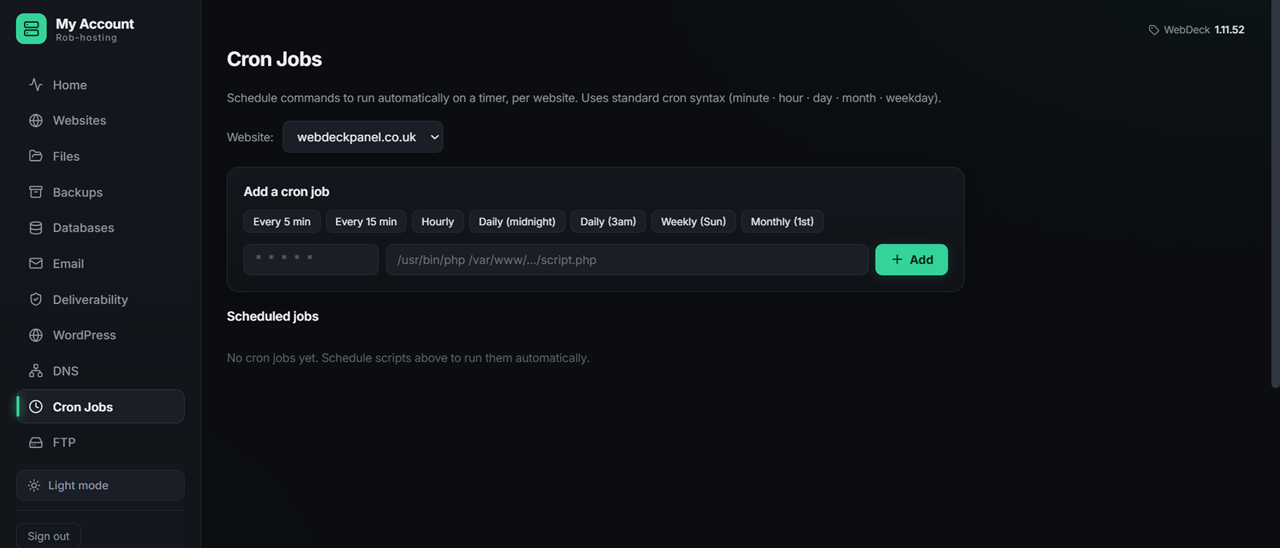Click the Cron Jobs clock icon
1280x548 pixels.
point(36,407)
